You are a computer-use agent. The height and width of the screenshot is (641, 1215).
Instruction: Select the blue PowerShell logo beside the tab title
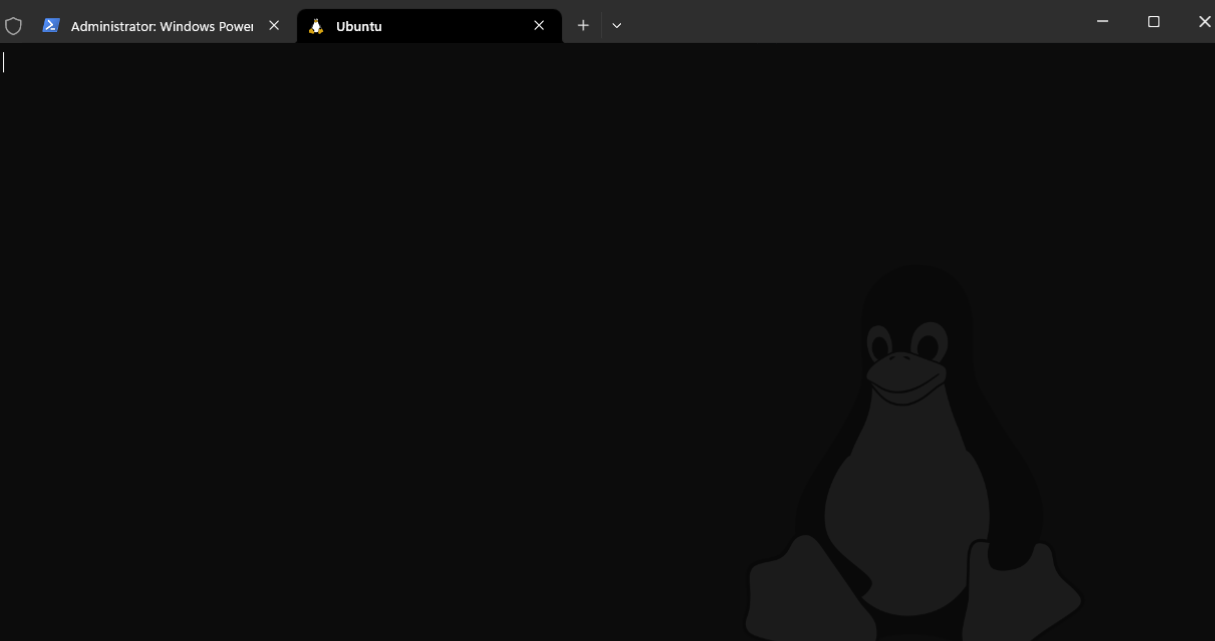[x=51, y=25]
